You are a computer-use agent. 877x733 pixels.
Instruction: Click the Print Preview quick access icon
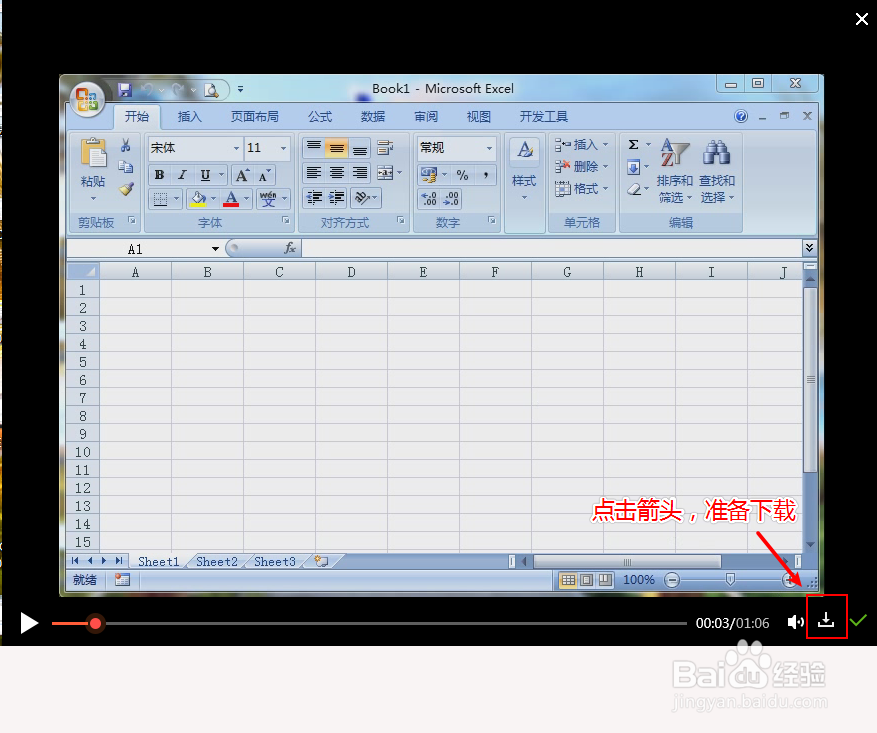[211, 89]
